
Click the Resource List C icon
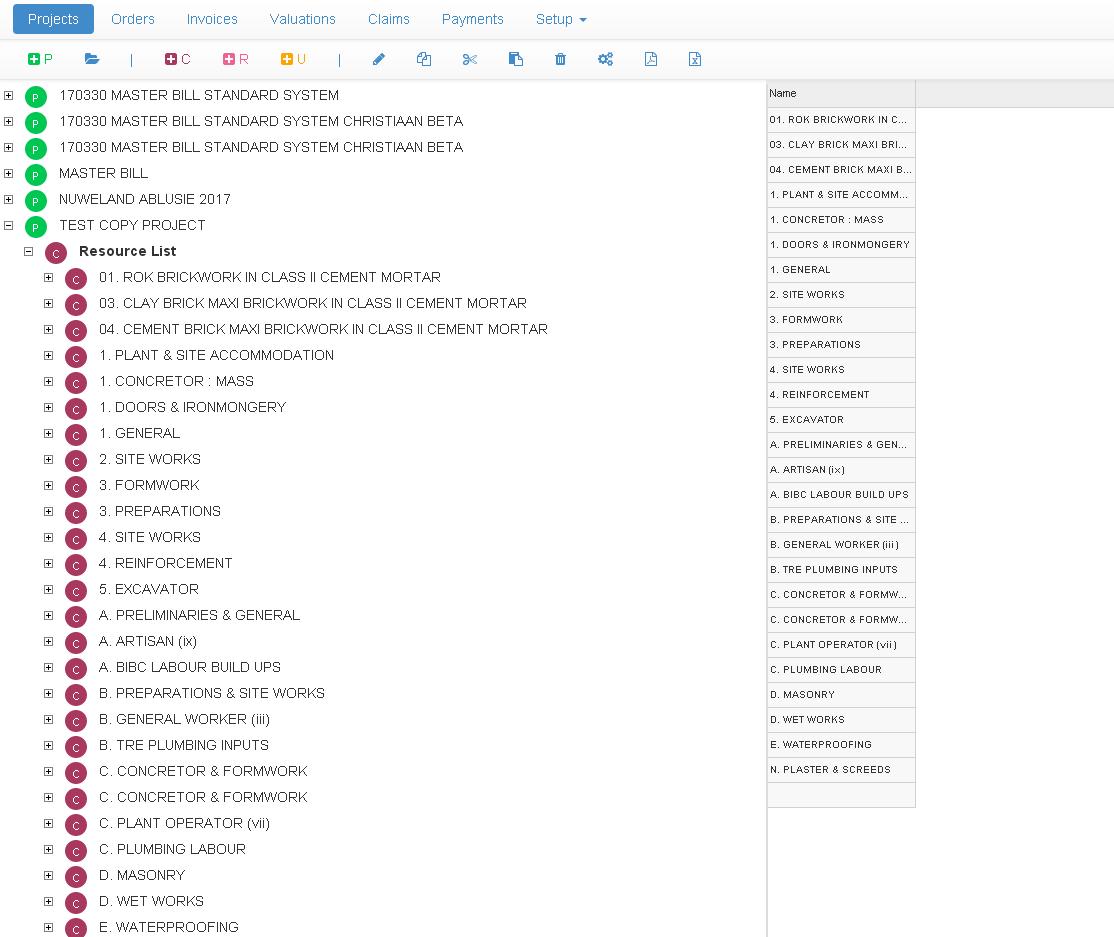55,253
